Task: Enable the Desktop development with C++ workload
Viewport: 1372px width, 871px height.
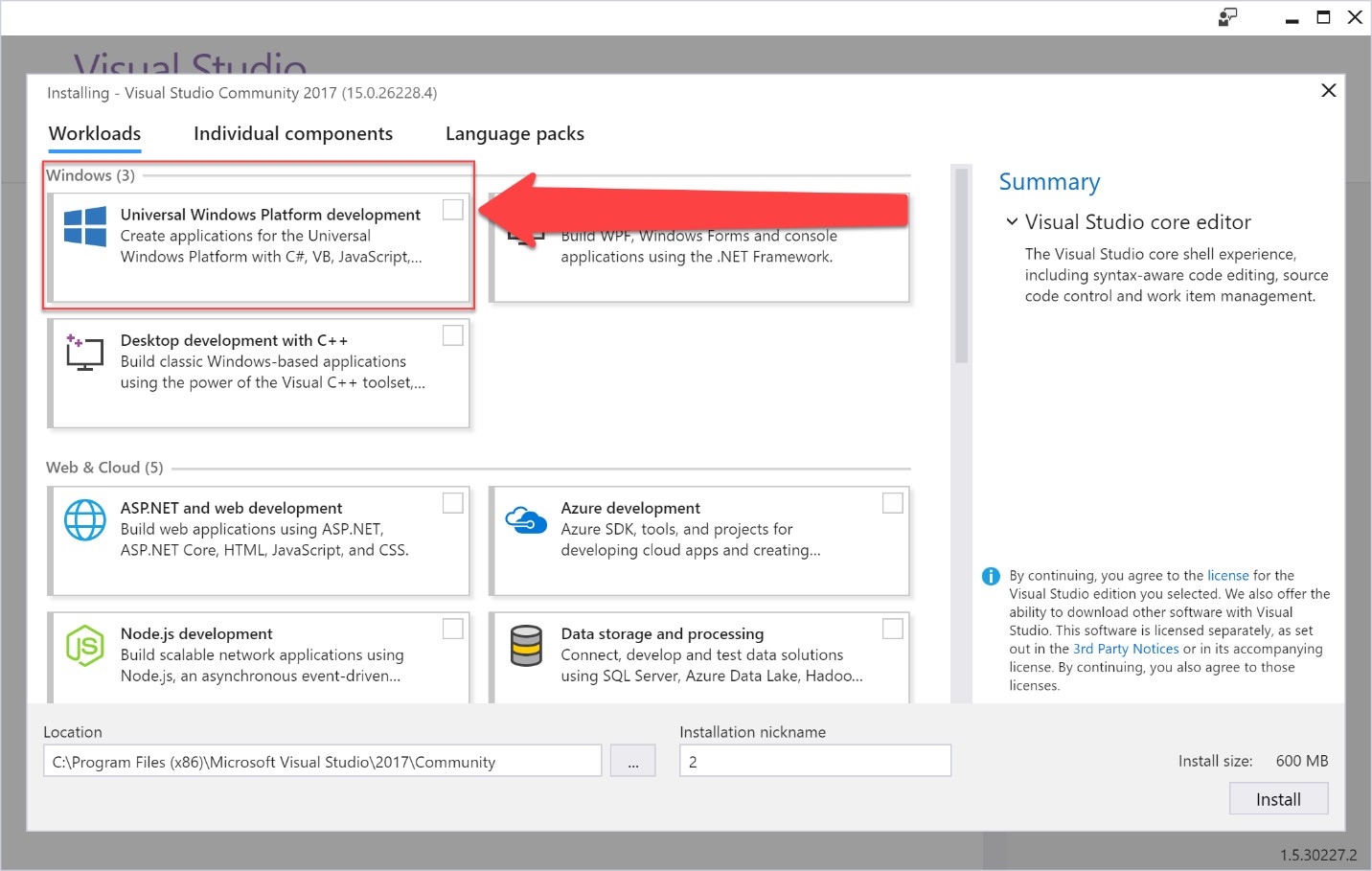Action: (453, 335)
